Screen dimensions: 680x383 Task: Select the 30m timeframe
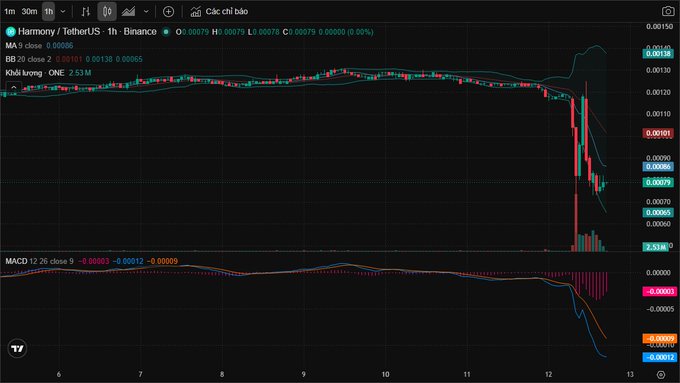29,12
